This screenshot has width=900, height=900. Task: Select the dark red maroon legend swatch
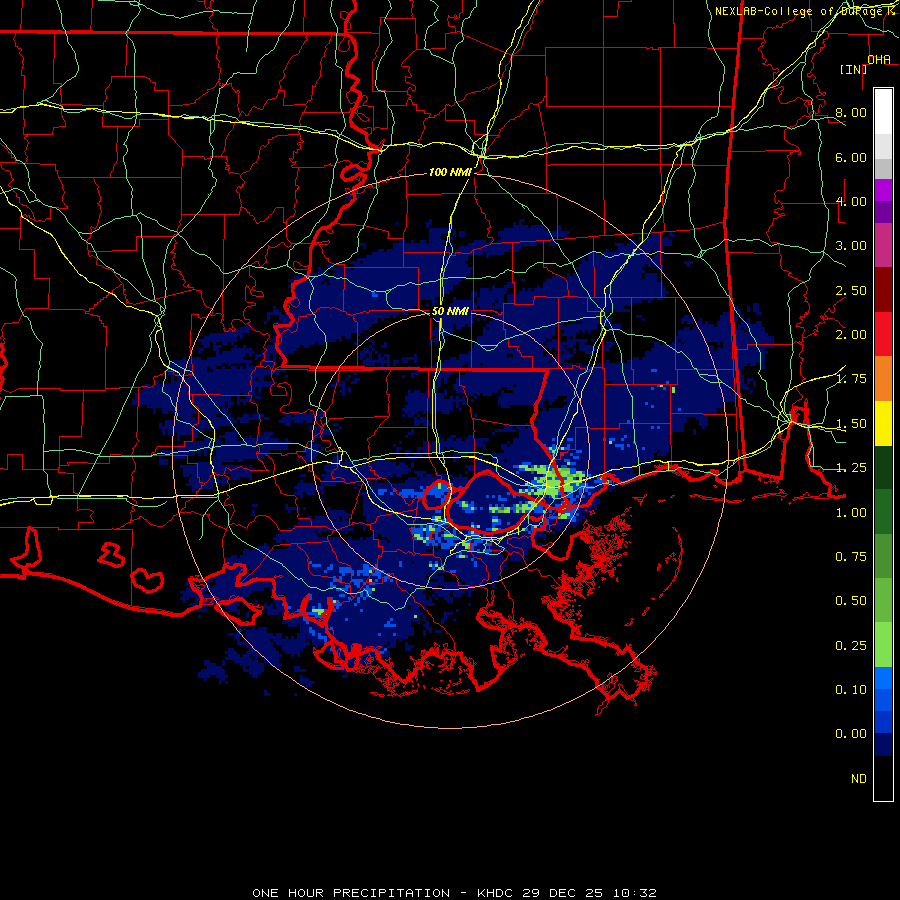[883, 289]
